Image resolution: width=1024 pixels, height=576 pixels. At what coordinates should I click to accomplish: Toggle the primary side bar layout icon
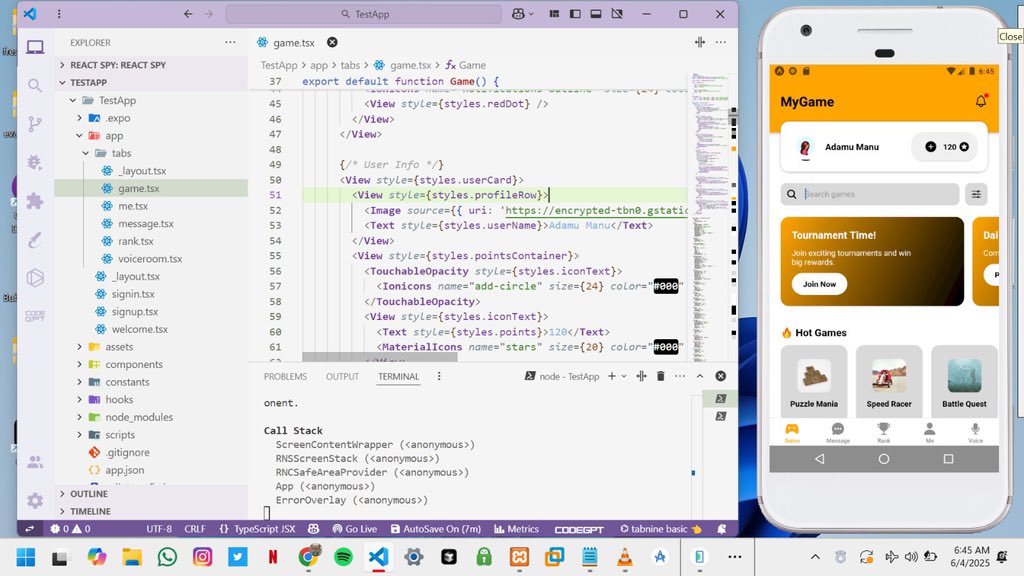573,15
